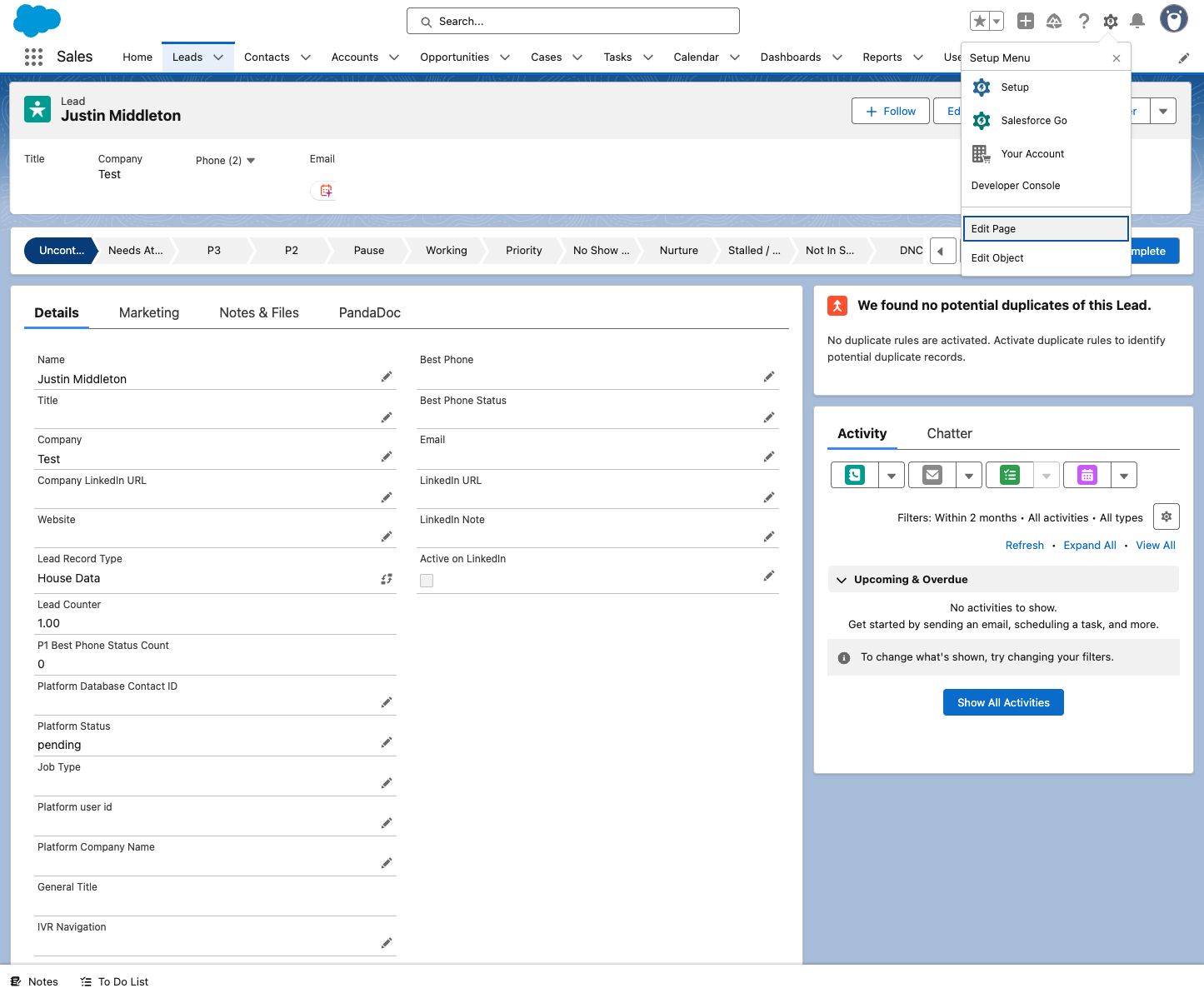This screenshot has width=1204, height=998.
Task: Change the Lead Record Type icon
Action: click(387, 578)
